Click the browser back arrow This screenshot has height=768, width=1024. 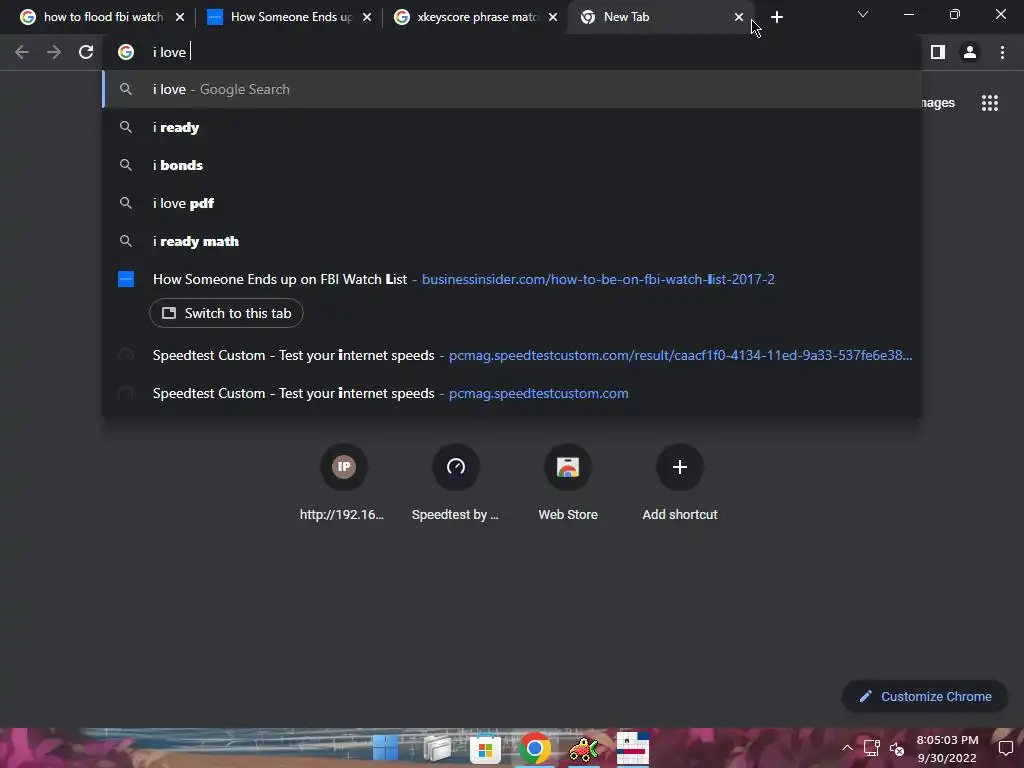(22, 52)
